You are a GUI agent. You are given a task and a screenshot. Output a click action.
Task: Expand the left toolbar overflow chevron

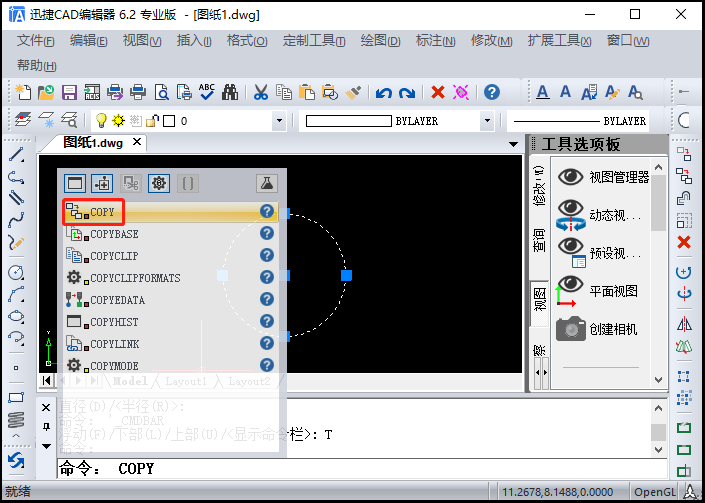(x=16, y=436)
